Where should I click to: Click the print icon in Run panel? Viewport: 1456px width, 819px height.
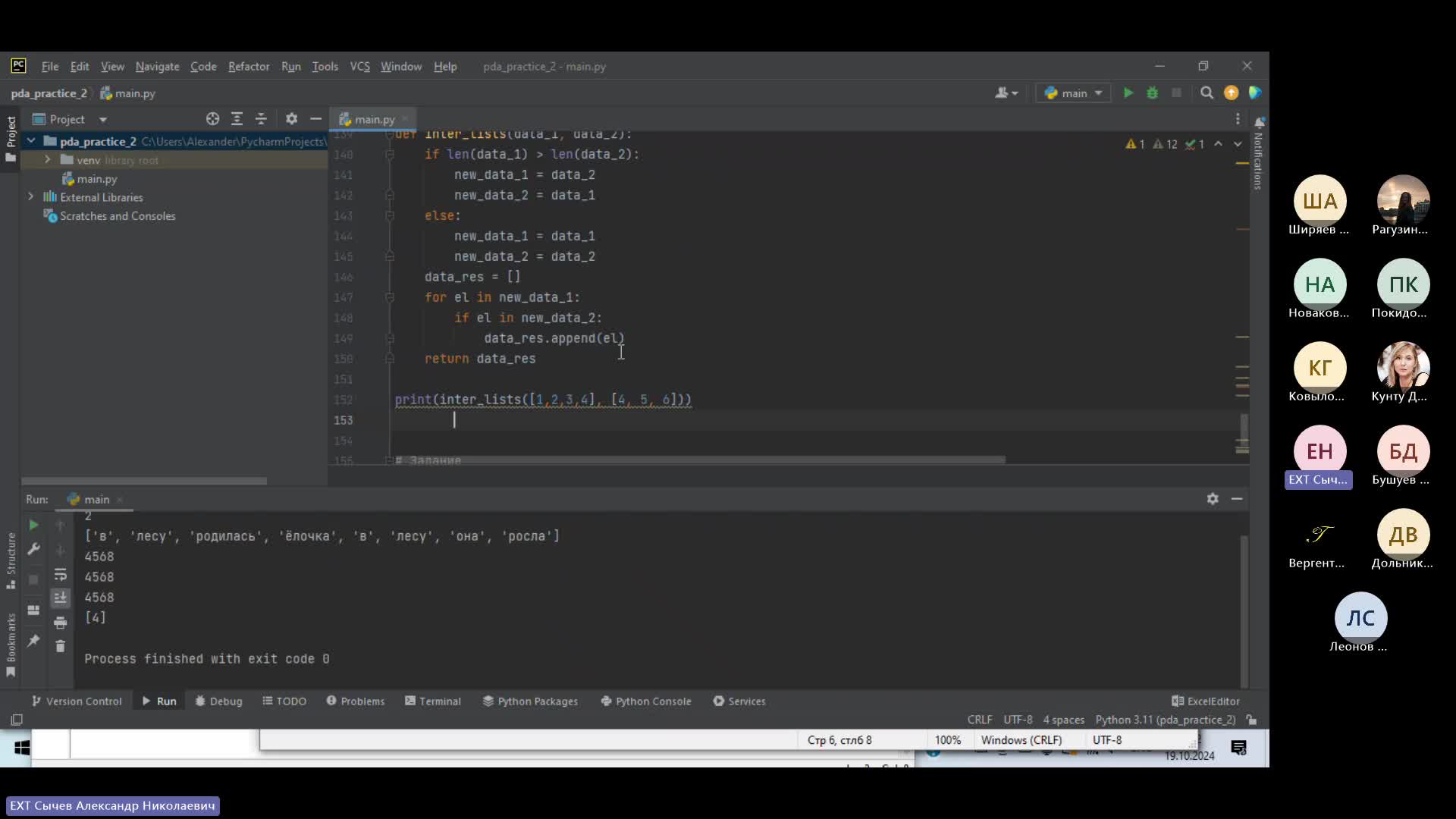point(61,623)
